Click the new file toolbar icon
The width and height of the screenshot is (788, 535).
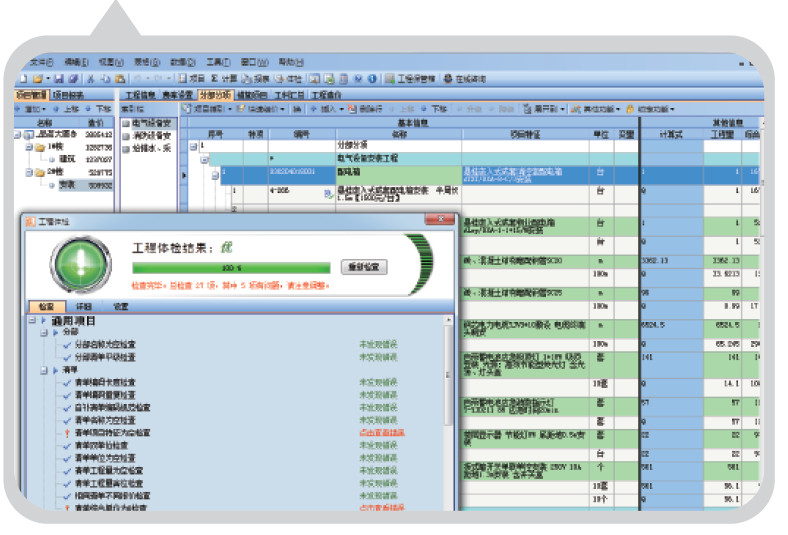[23, 78]
